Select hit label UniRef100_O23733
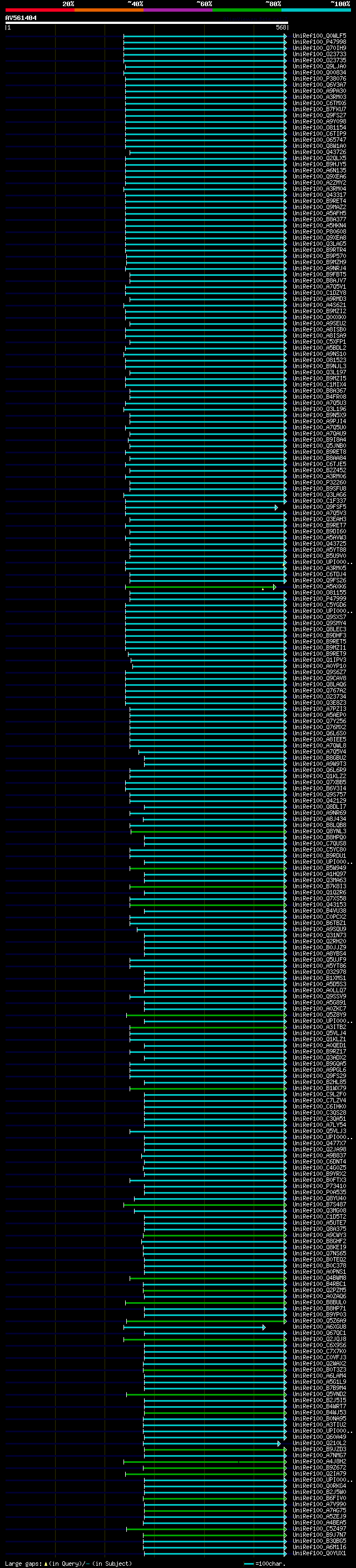 point(319,54)
